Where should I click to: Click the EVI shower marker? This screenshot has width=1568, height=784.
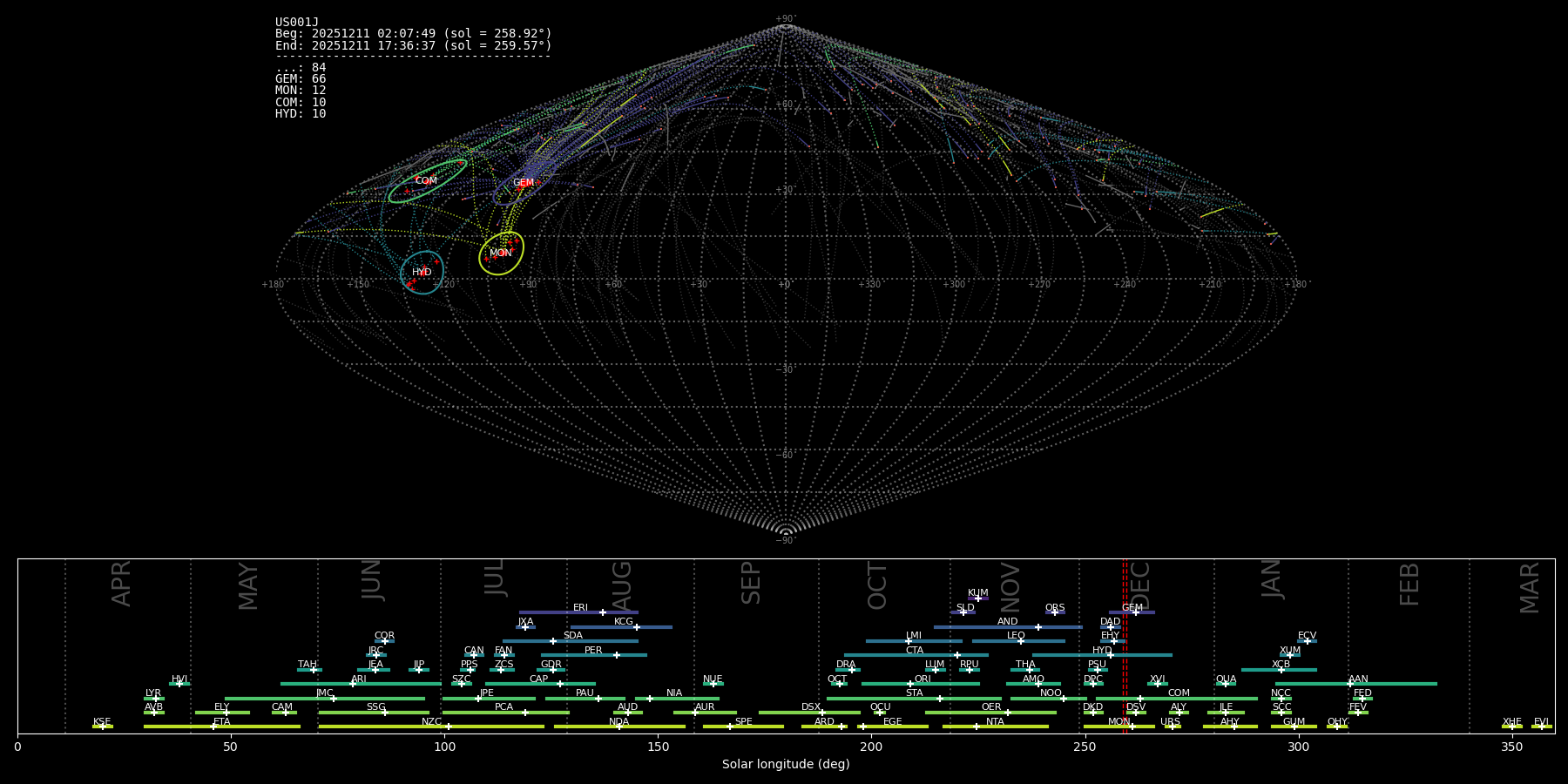(1541, 727)
